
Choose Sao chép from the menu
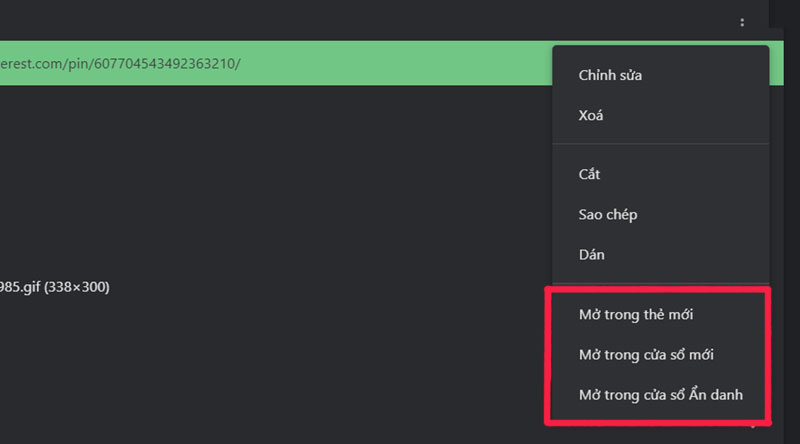coord(607,215)
